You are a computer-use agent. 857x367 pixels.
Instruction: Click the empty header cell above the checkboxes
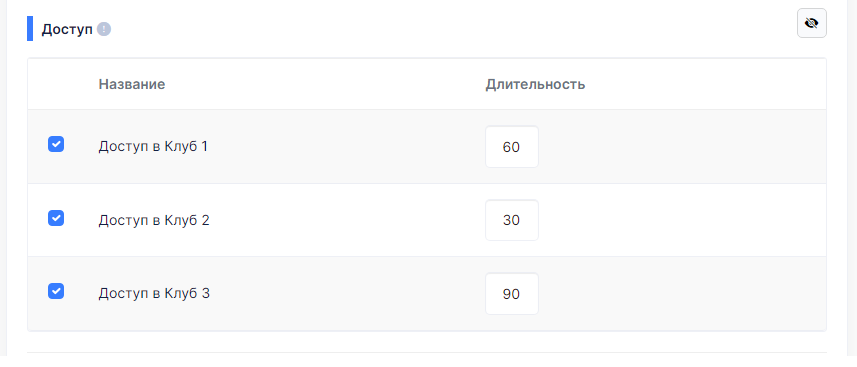coord(56,84)
